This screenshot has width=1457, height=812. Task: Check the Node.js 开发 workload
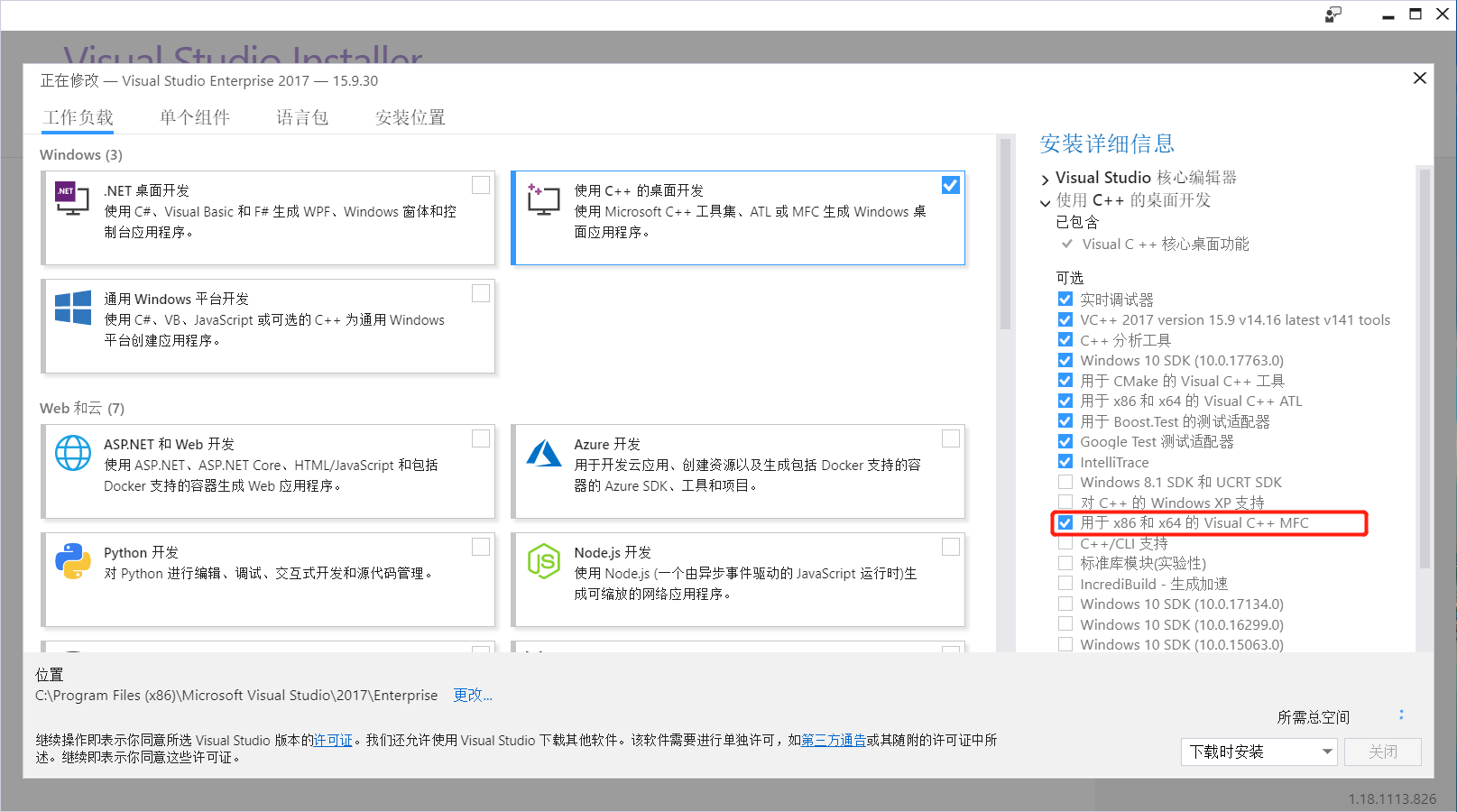coord(951,547)
